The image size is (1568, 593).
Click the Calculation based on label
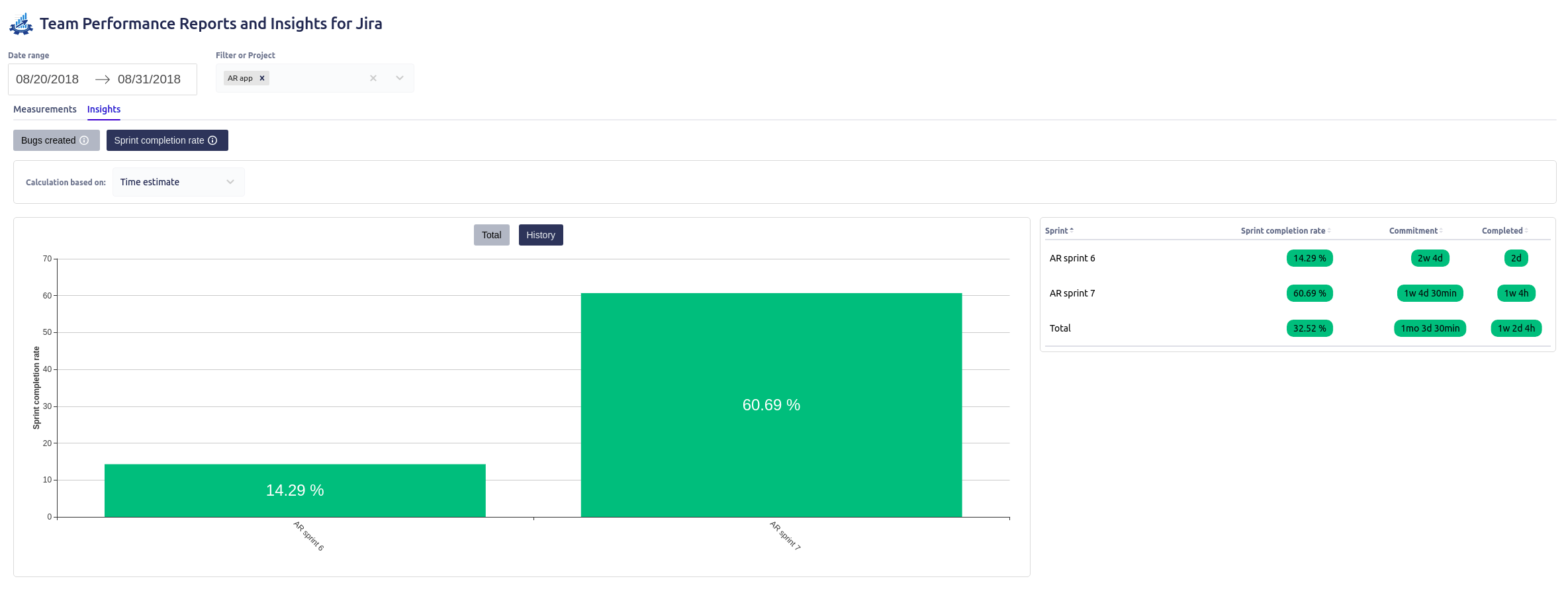(66, 183)
